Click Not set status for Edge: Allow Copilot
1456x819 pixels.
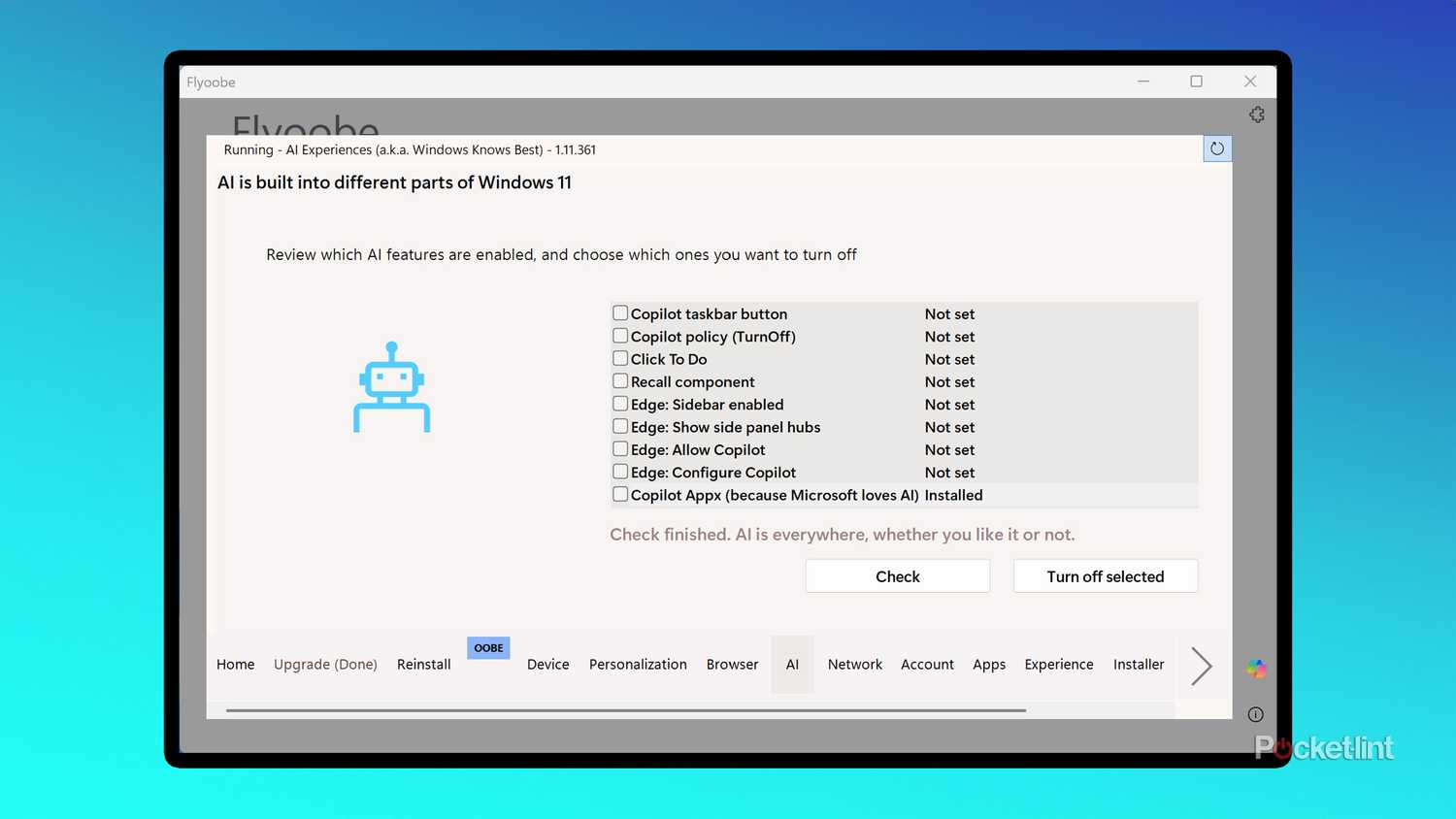(949, 450)
